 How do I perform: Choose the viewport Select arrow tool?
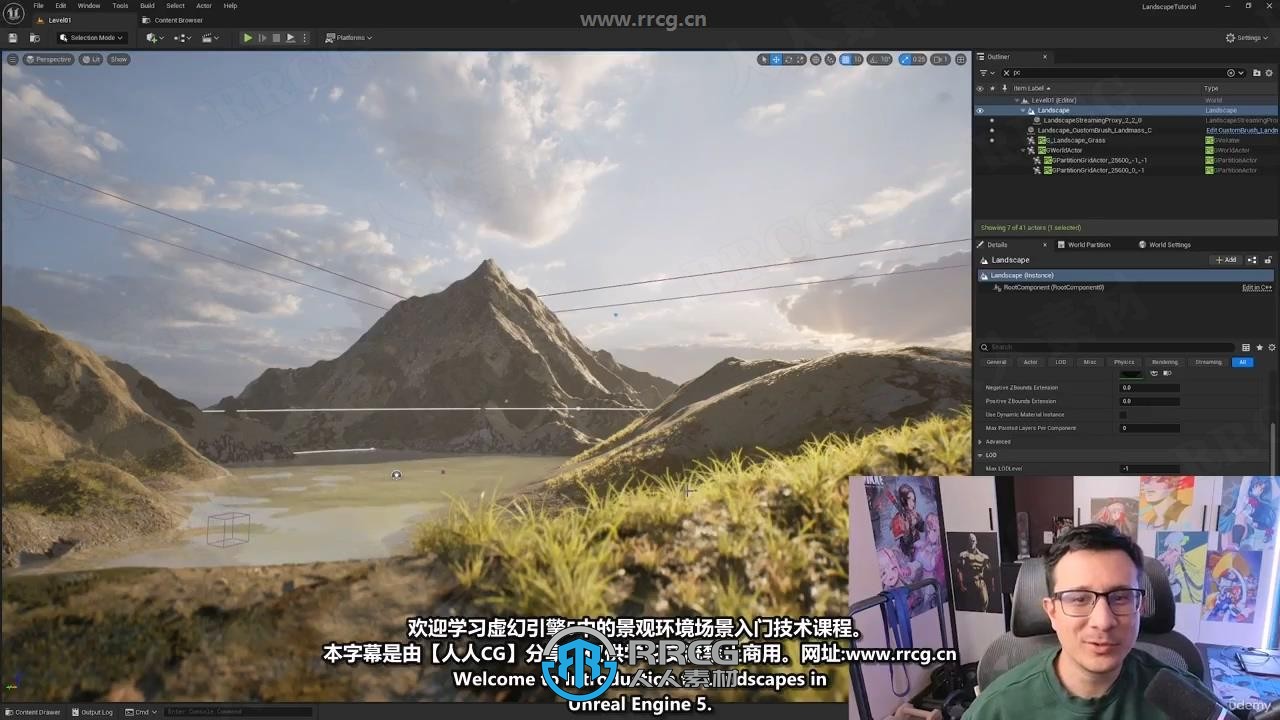tap(763, 60)
